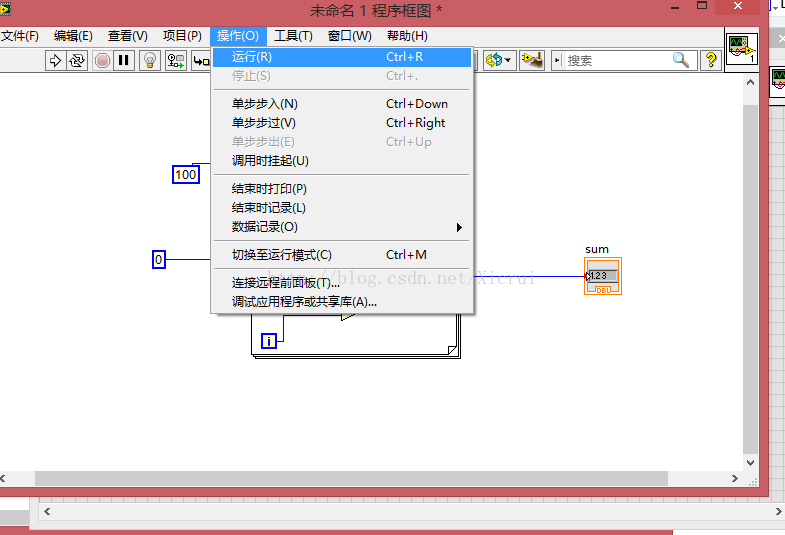The height and width of the screenshot is (535, 785).
Task: Choose 调试应用程序或共享库(A)... entry
Action: pyautogui.click(x=342, y=302)
